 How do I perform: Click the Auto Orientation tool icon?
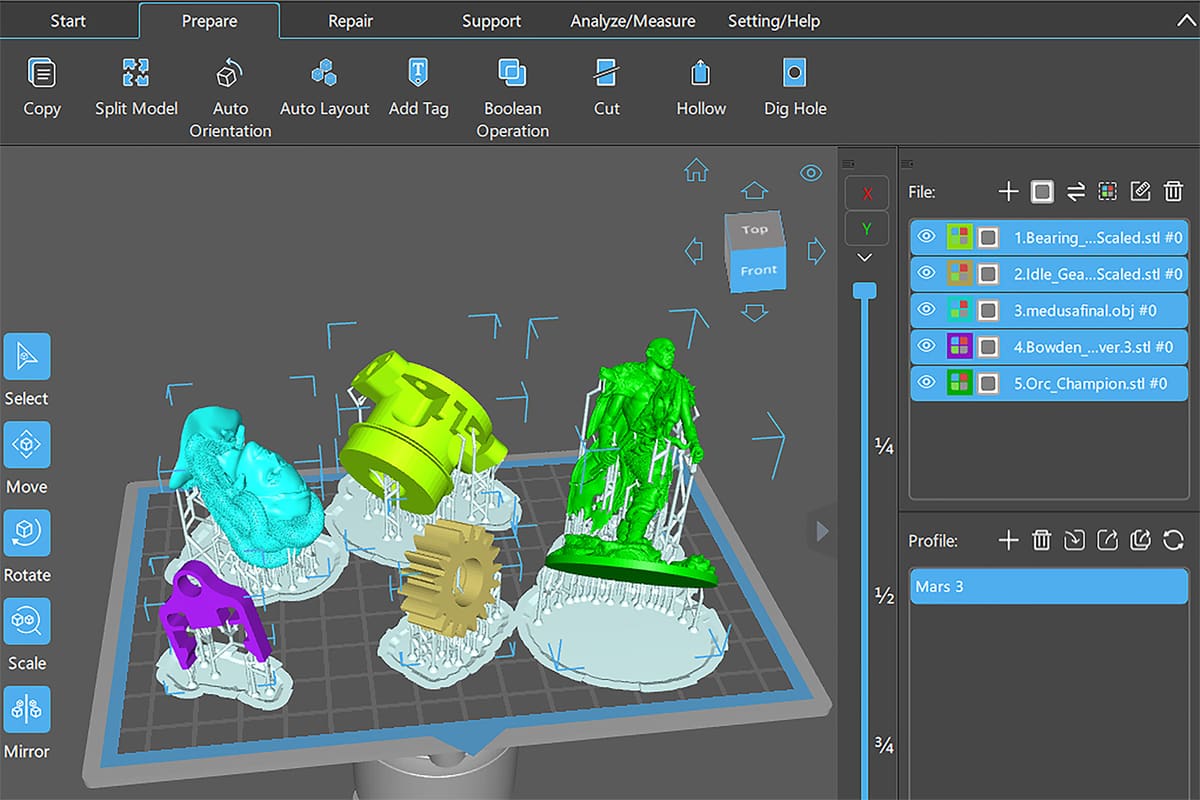(x=230, y=75)
